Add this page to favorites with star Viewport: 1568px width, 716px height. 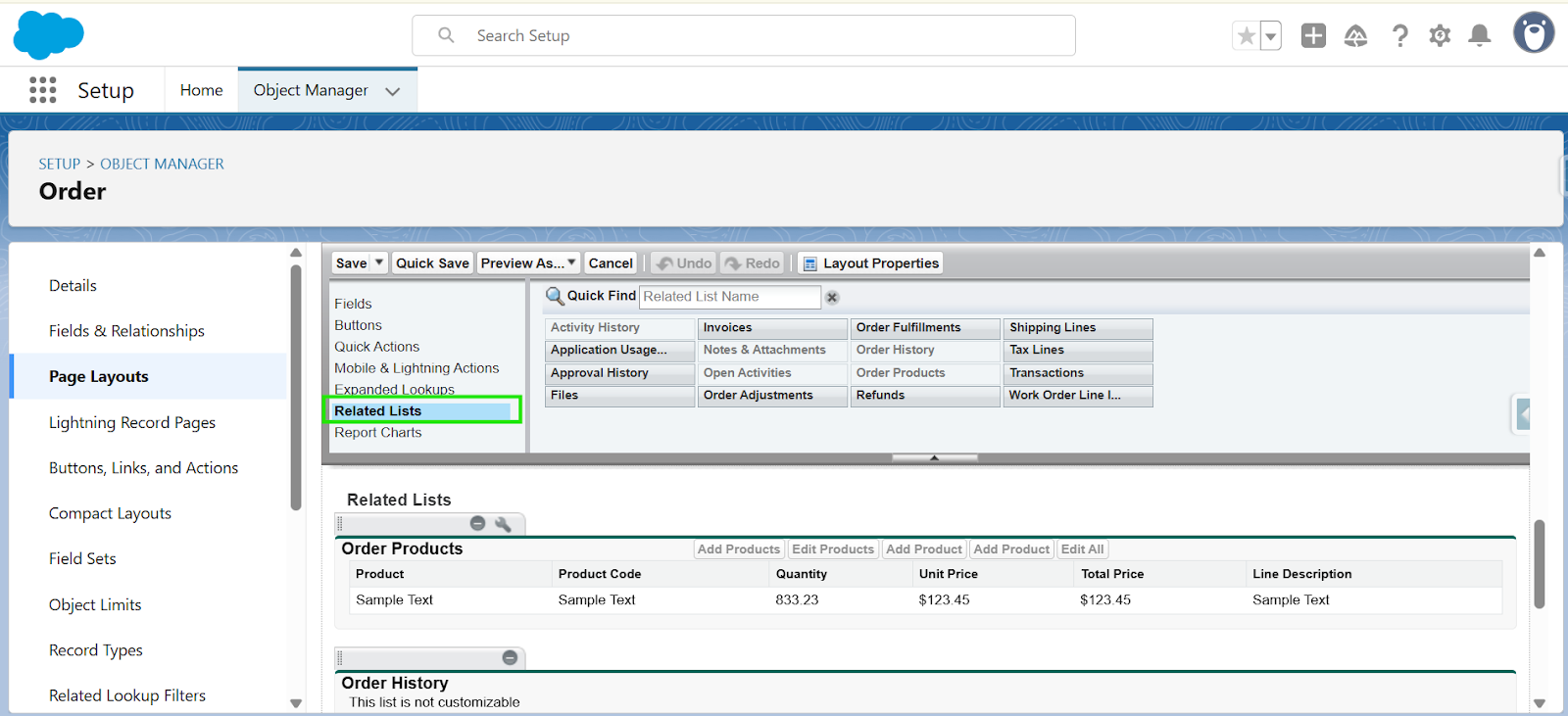point(1246,36)
